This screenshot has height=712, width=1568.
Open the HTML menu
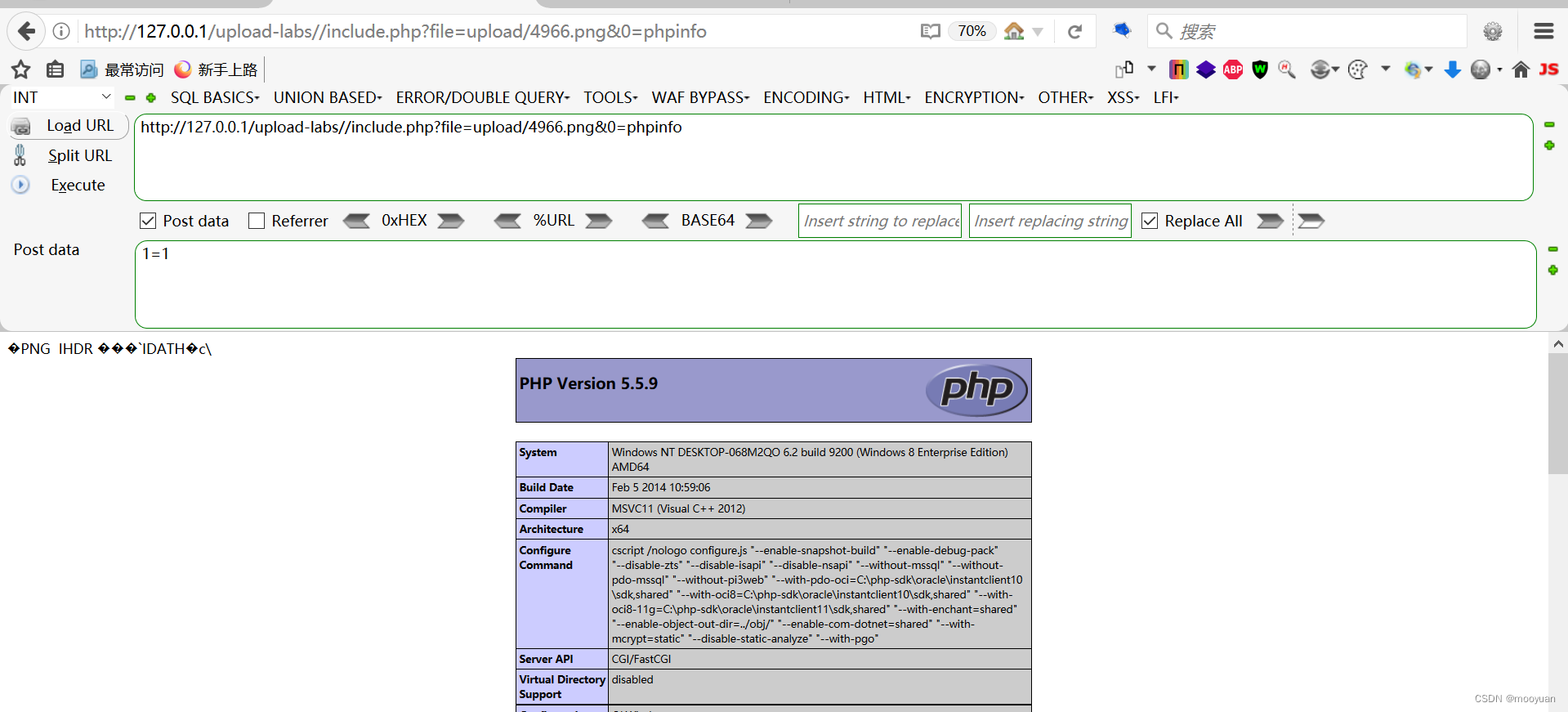[887, 97]
